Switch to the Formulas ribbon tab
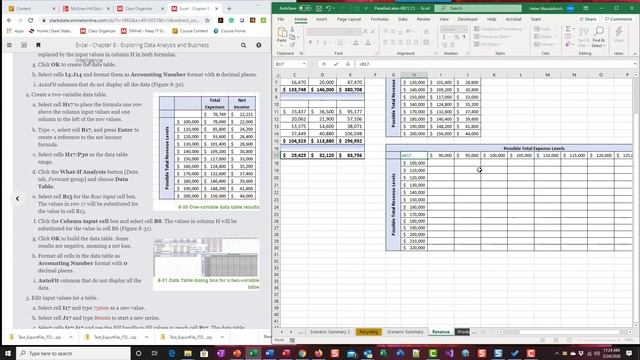Viewport: 640px width, 360px height. click(x=379, y=19)
